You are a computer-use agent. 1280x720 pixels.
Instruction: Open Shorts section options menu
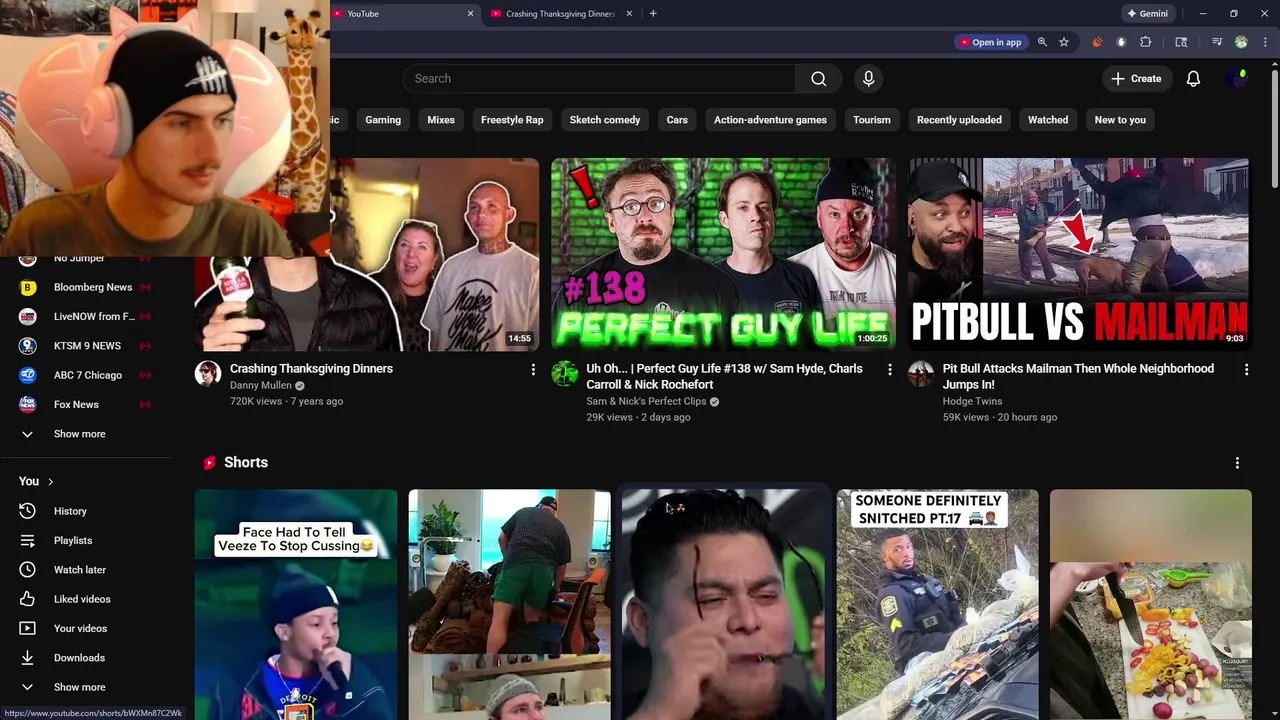click(x=1237, y=463)
